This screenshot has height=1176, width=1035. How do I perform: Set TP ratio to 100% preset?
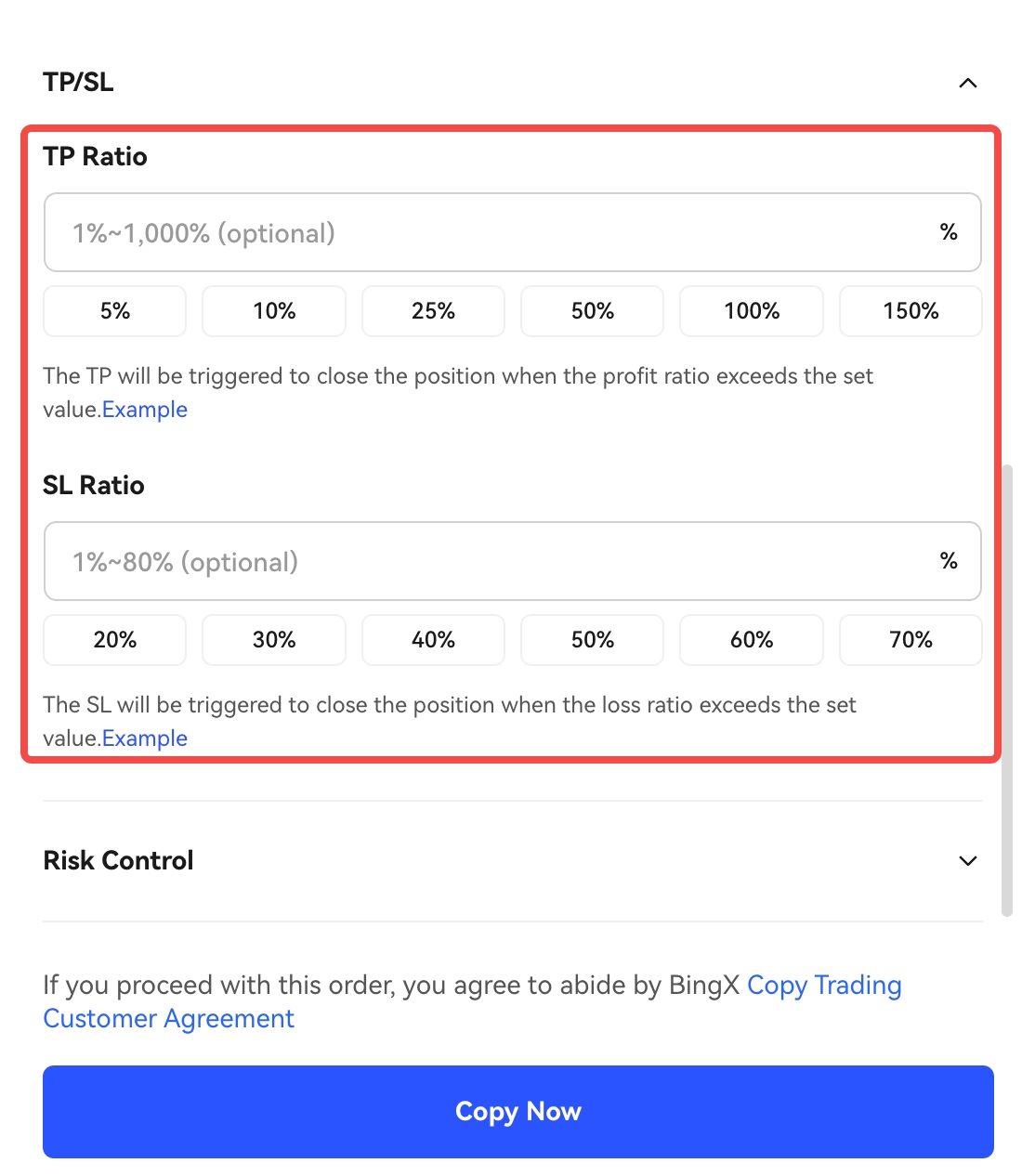coord(752,311)
